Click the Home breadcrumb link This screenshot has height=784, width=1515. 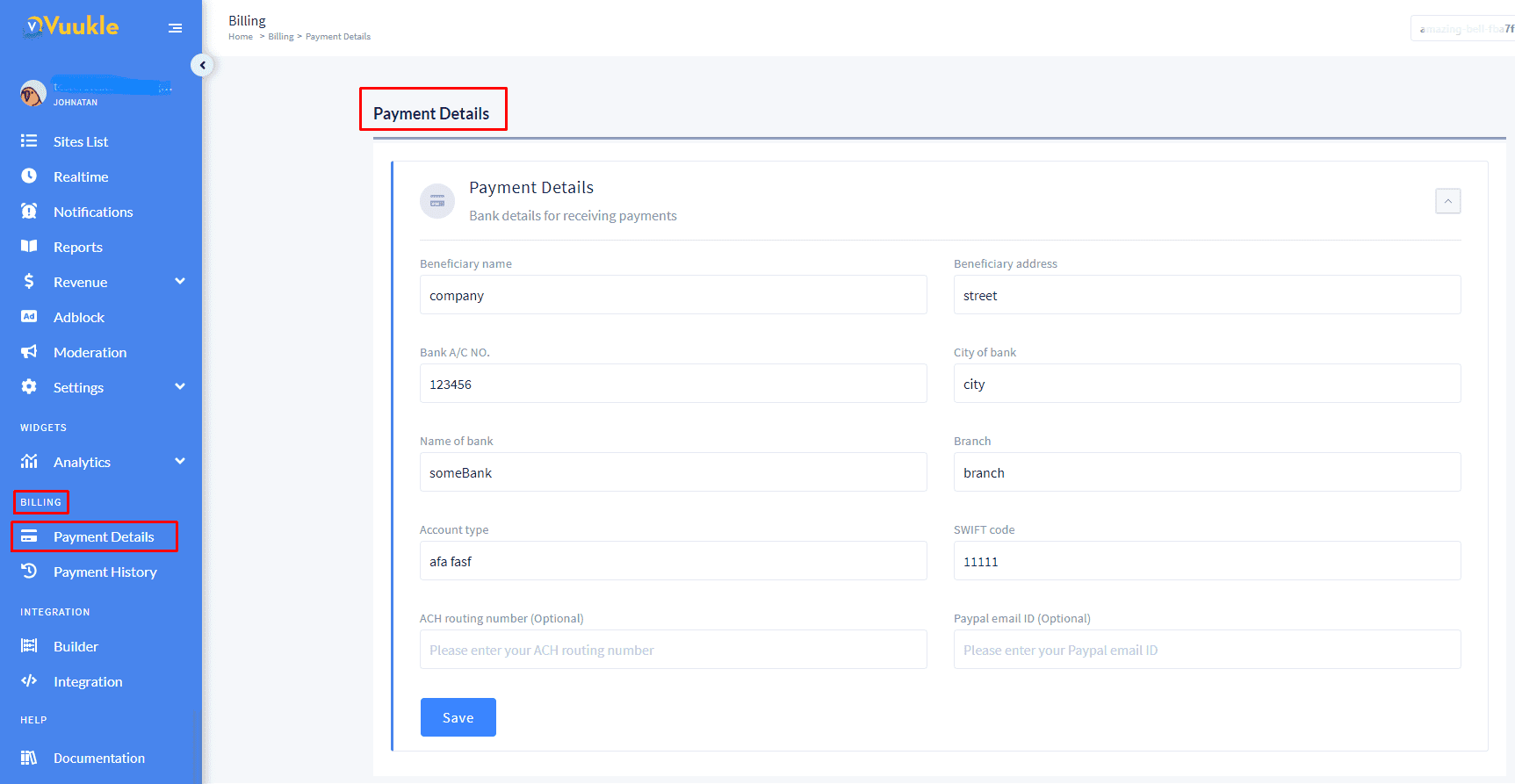(x=240, y=37)
